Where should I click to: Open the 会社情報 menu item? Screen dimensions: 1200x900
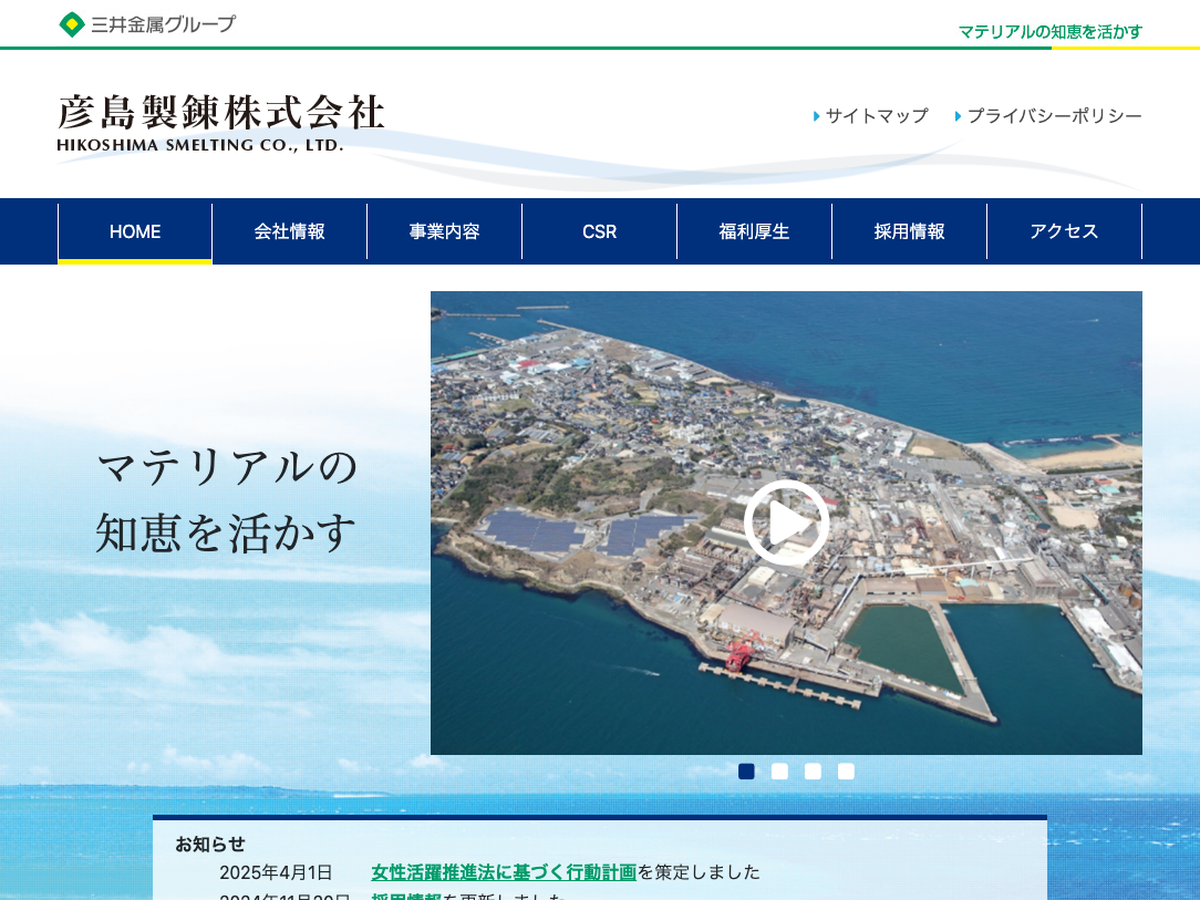click(x=290, y=231)
